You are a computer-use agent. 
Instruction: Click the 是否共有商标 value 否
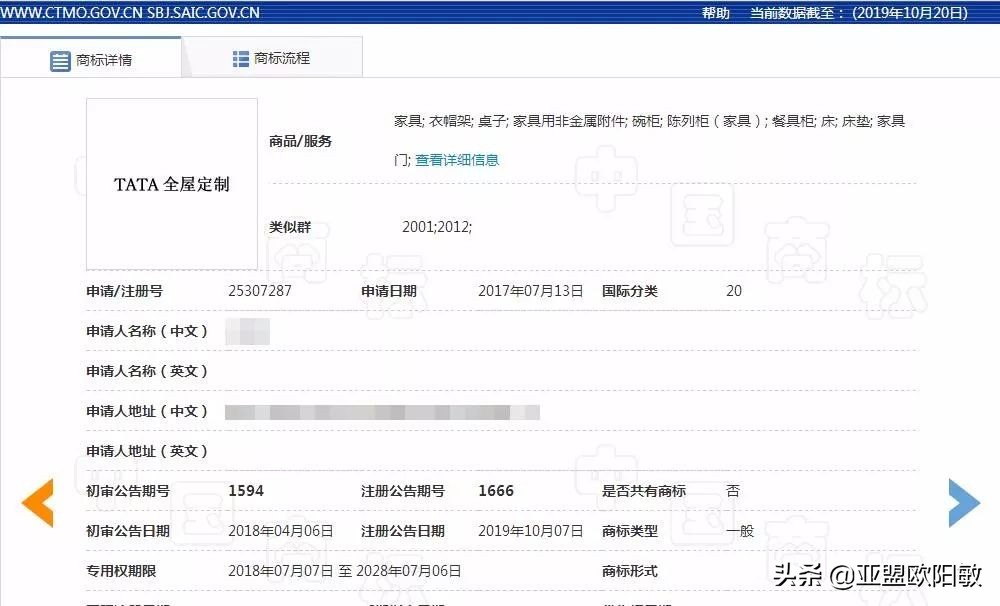pyautogui.click(x=733, y=491)
